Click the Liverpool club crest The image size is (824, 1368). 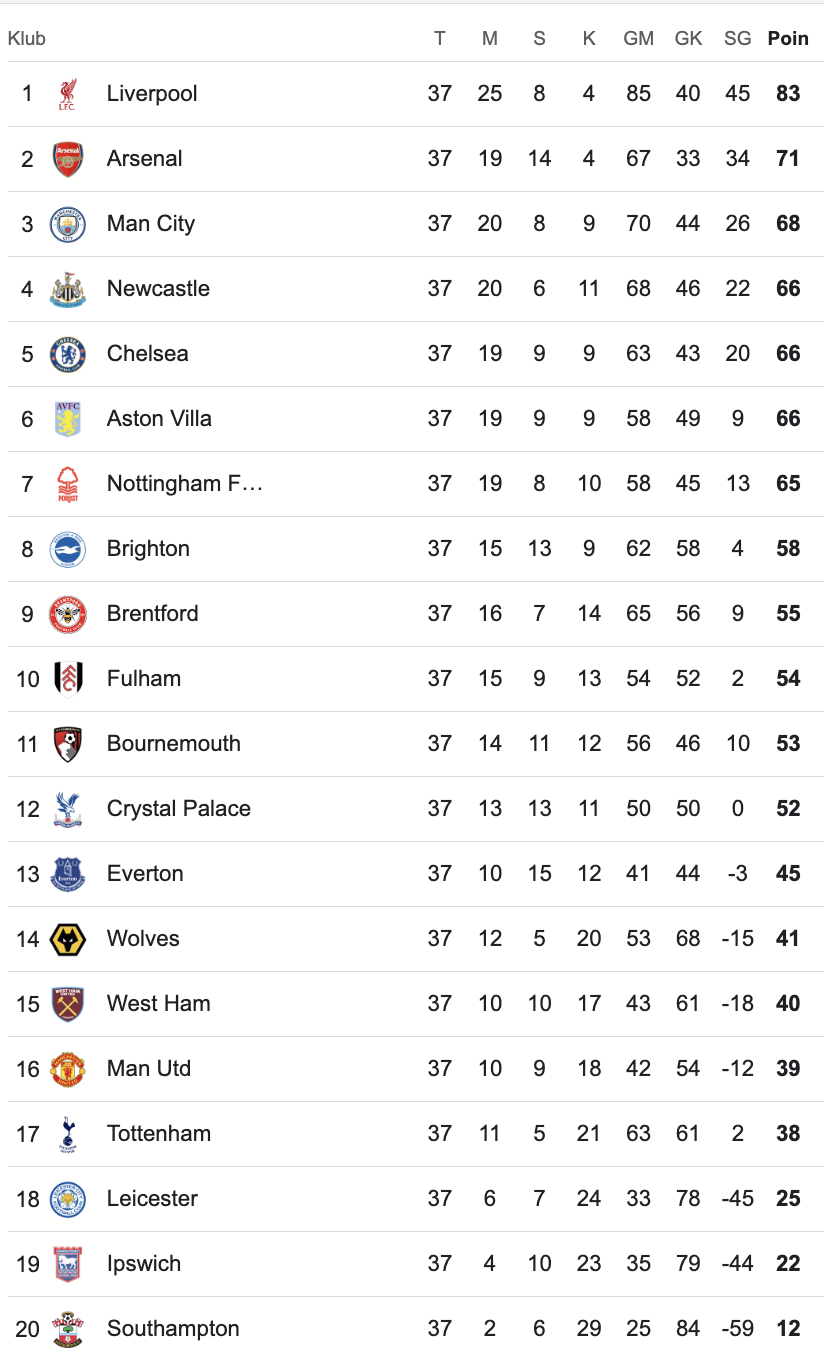[68, 94]
